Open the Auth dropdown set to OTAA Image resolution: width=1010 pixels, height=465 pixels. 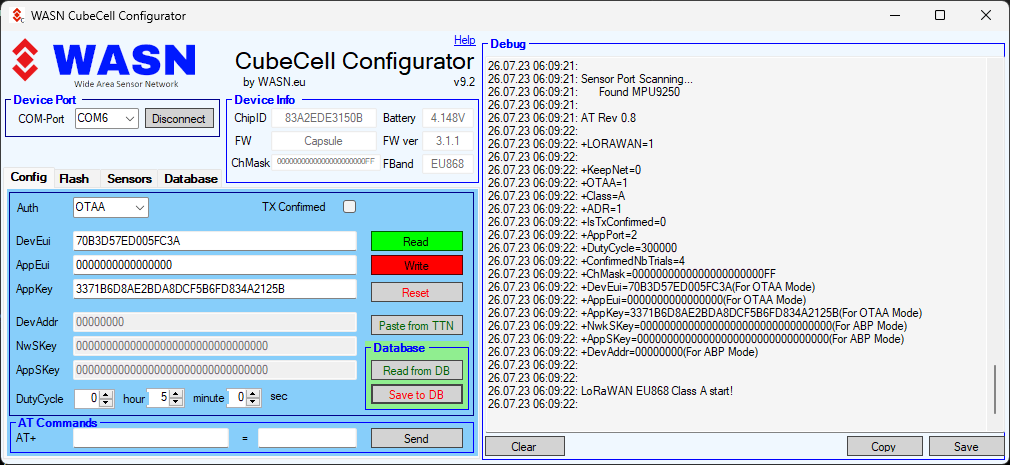pyautogui.click(x=111, y=207)
